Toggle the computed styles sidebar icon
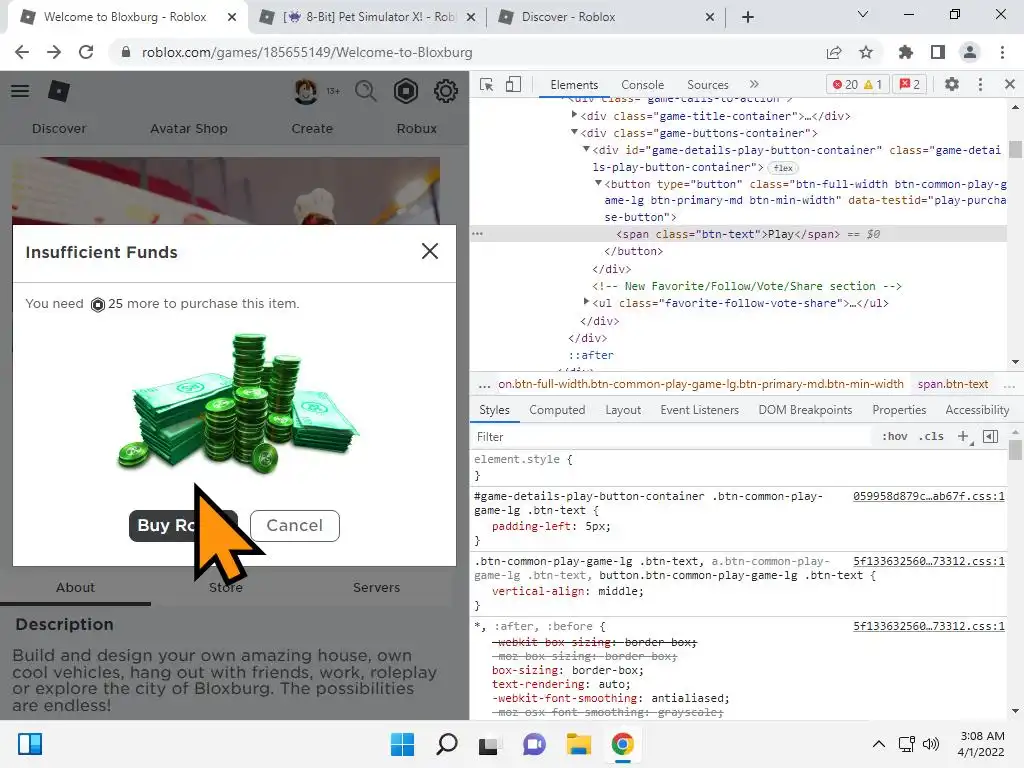The height and width of the screenshot is (768, 1024). (x=991, y=436)
